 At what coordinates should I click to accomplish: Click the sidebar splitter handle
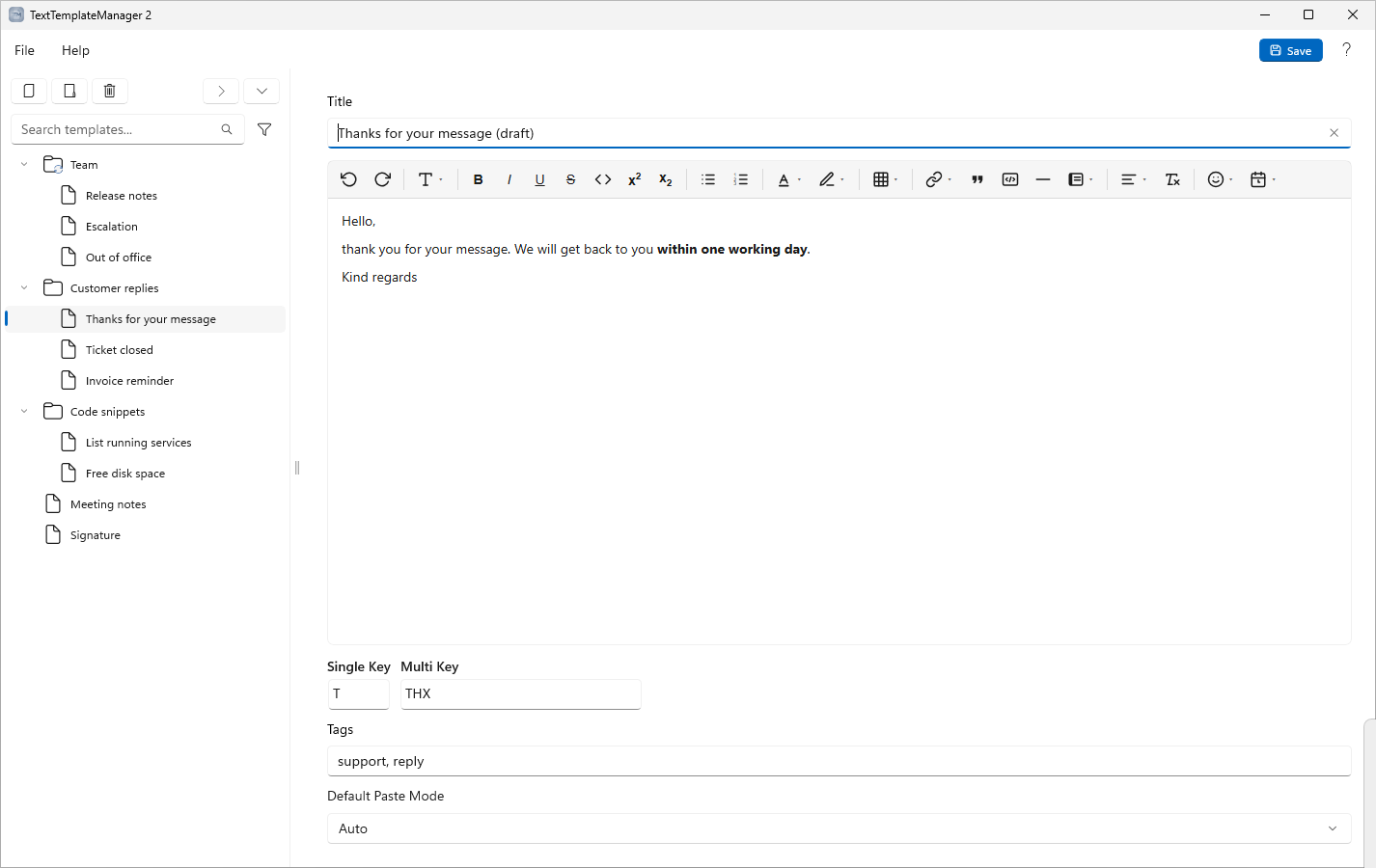297,468
